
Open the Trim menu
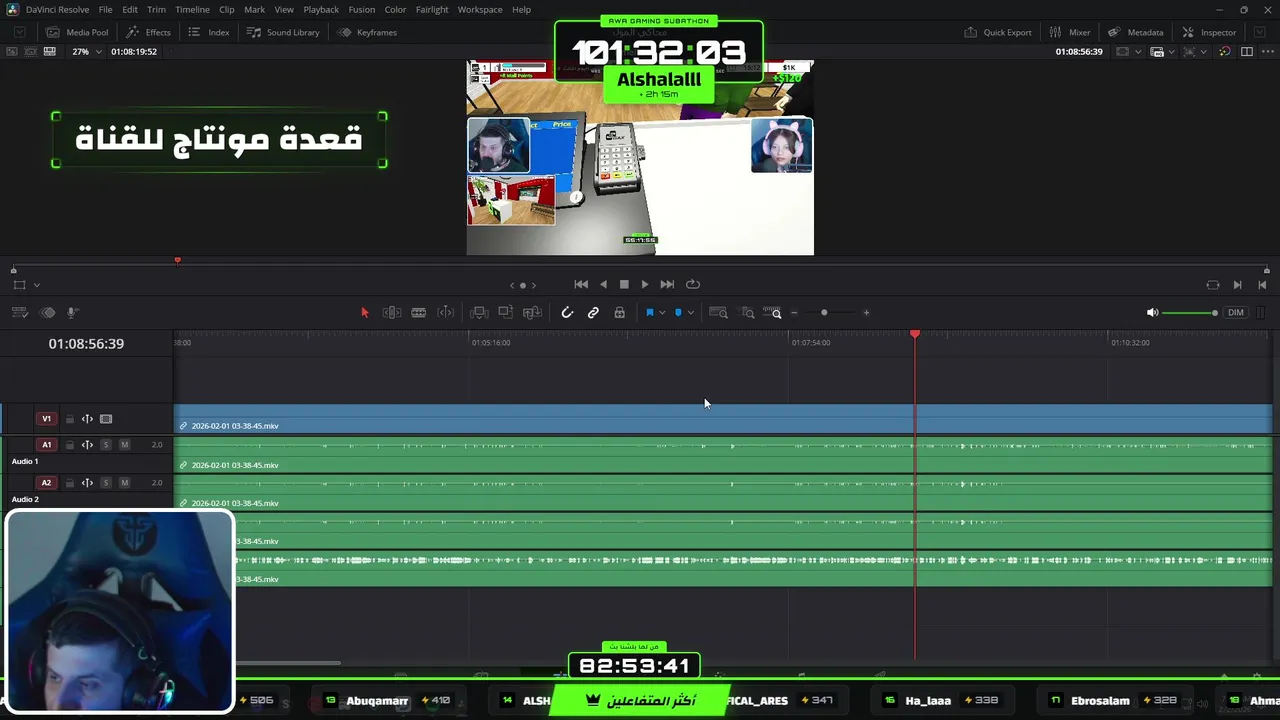click(x=156, y=9)
